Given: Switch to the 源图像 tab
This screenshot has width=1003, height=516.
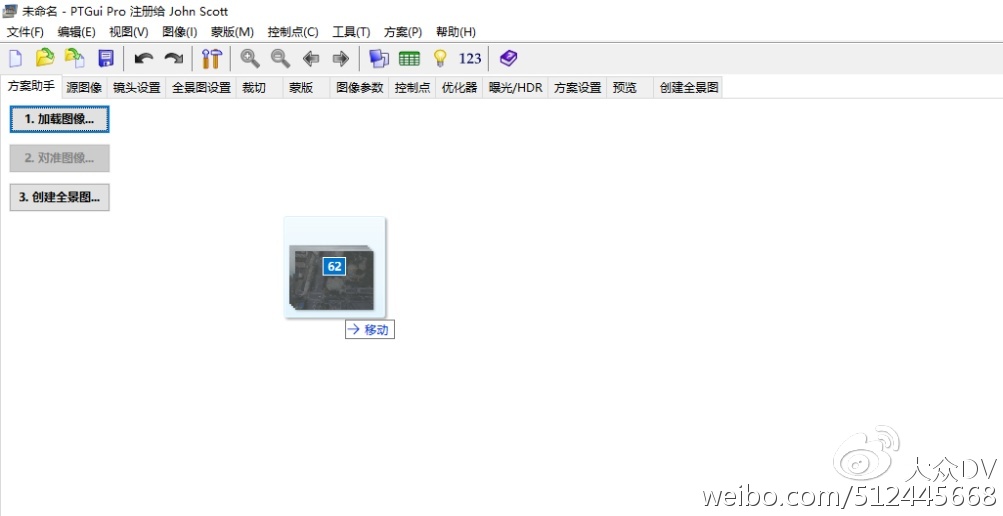Looking at the screenshot, I should [84, 88].
